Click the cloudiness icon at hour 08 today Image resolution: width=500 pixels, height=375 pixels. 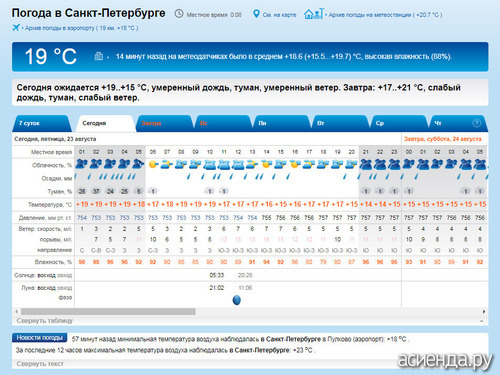[x=181, y=164]
